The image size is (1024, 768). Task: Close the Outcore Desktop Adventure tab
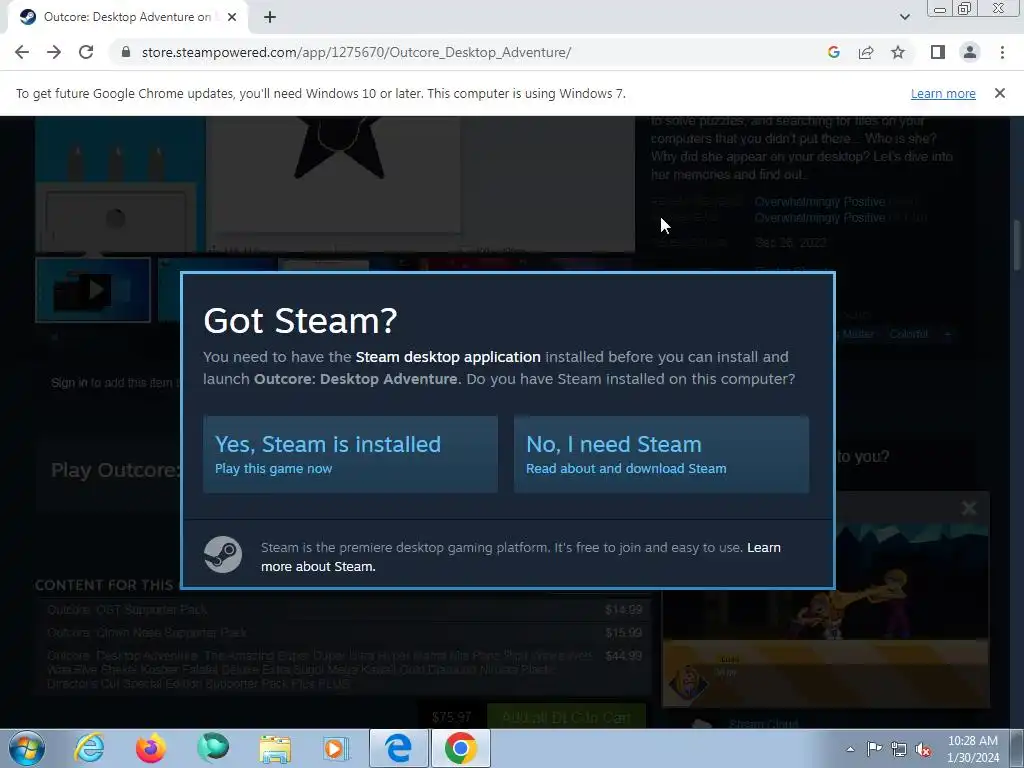[232, 17]
